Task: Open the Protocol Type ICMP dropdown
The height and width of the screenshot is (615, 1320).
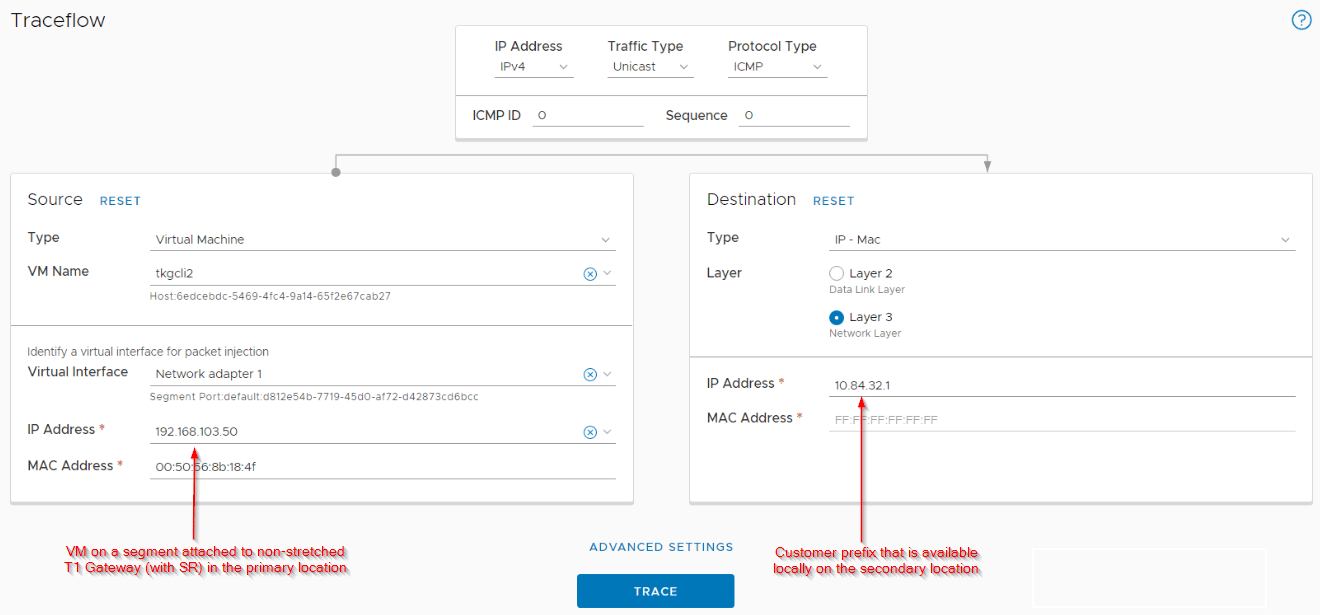Action: pyautogui.click(x=777, y=67)
